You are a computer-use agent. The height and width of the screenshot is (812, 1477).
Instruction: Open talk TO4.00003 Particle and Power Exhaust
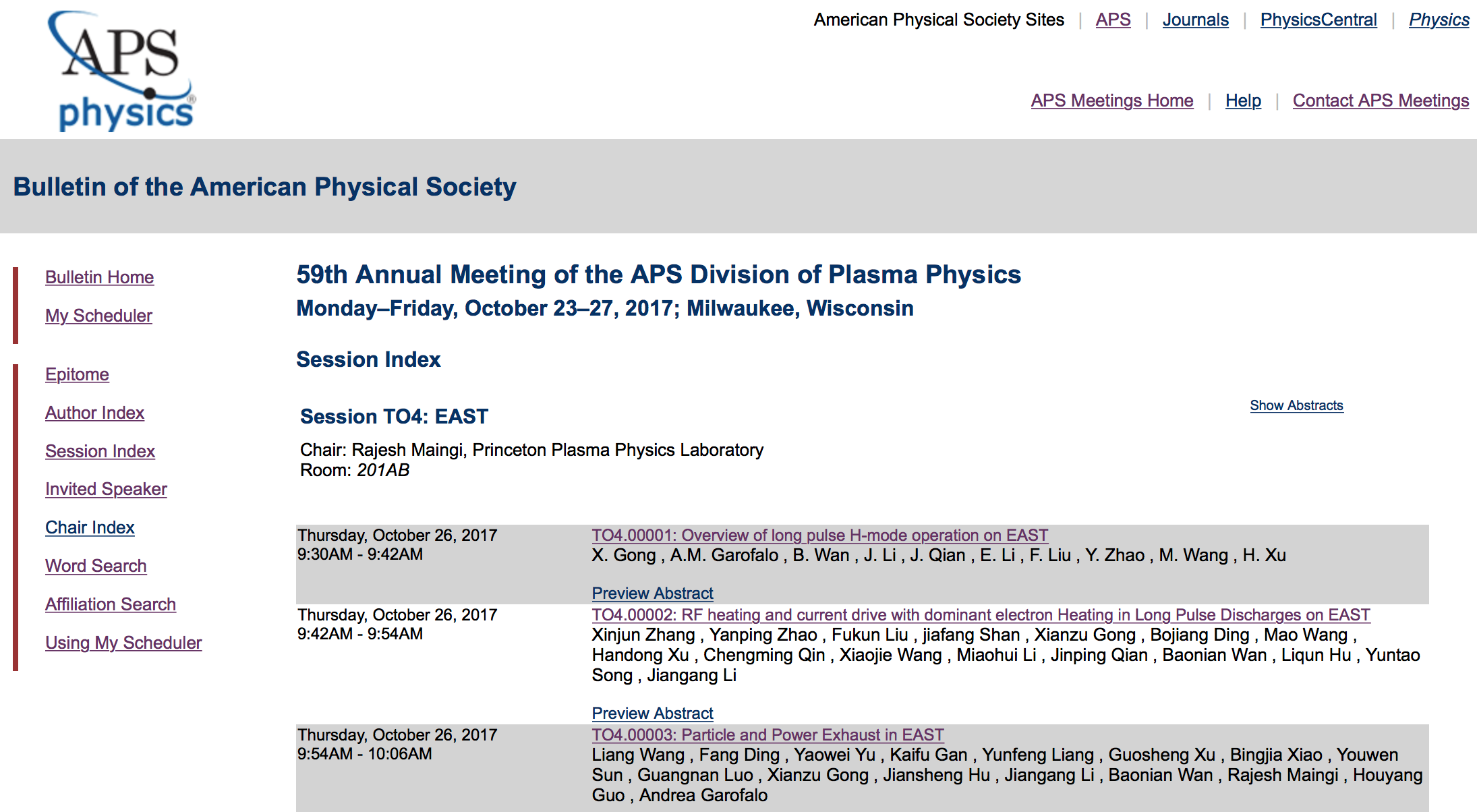pos(768,735)
